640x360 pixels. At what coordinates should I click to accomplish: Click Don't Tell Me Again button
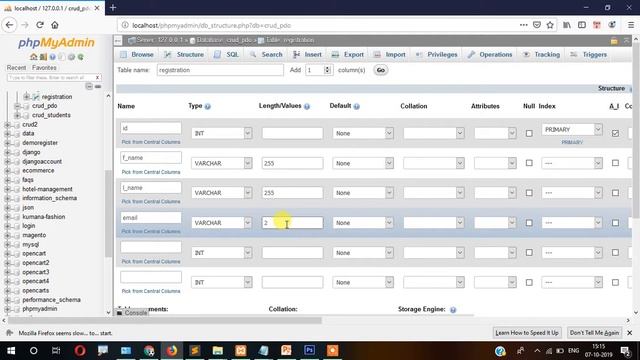(595, 333)
